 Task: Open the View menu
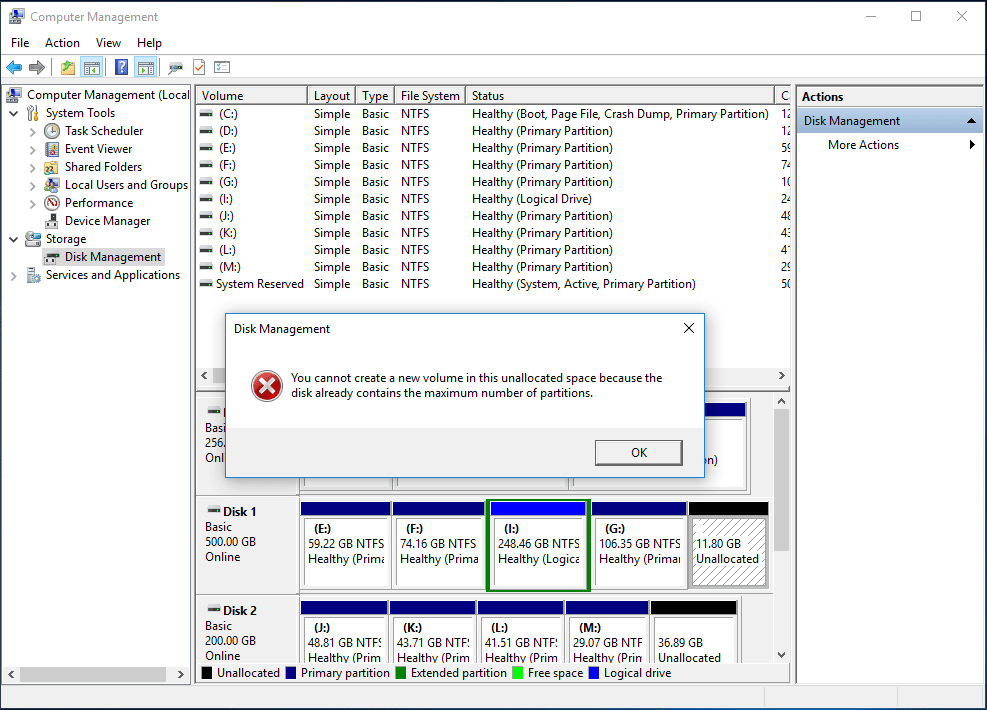point(108,42)
